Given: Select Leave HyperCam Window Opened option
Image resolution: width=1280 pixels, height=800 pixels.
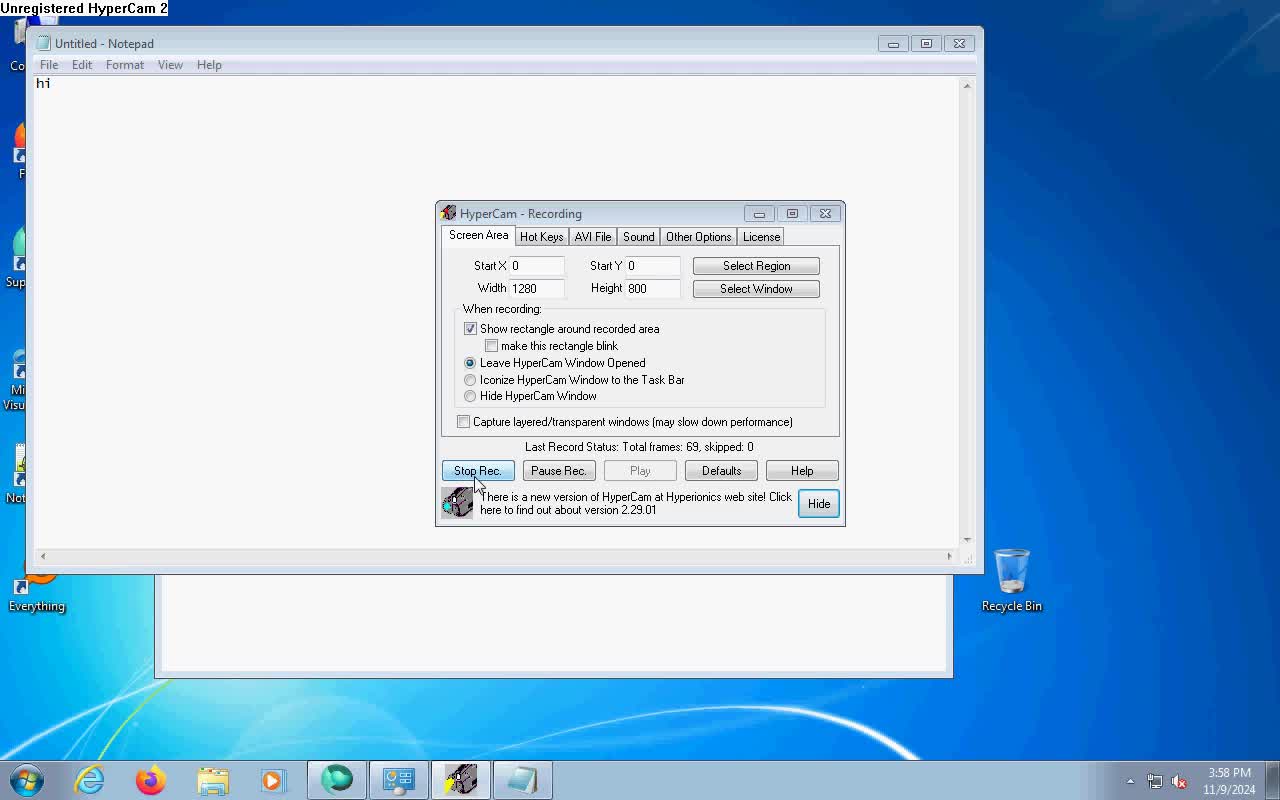Looking at the screenshot, I should (470, 363).
